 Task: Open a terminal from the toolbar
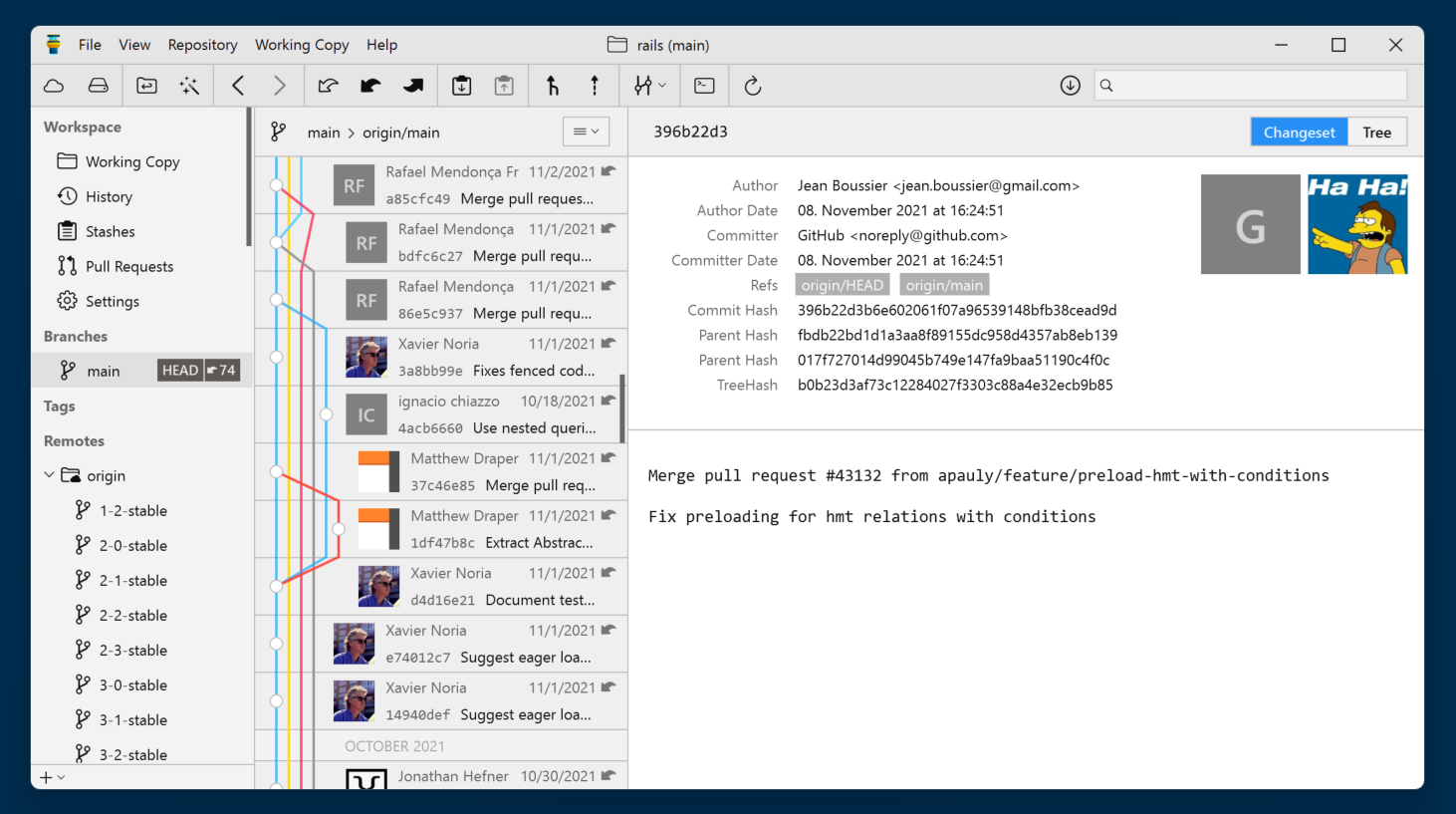[704, 86]
